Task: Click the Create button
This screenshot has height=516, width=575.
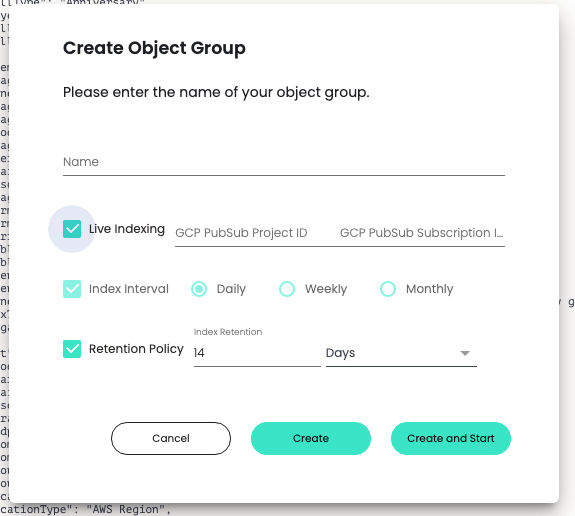Action: click(311, 438)
